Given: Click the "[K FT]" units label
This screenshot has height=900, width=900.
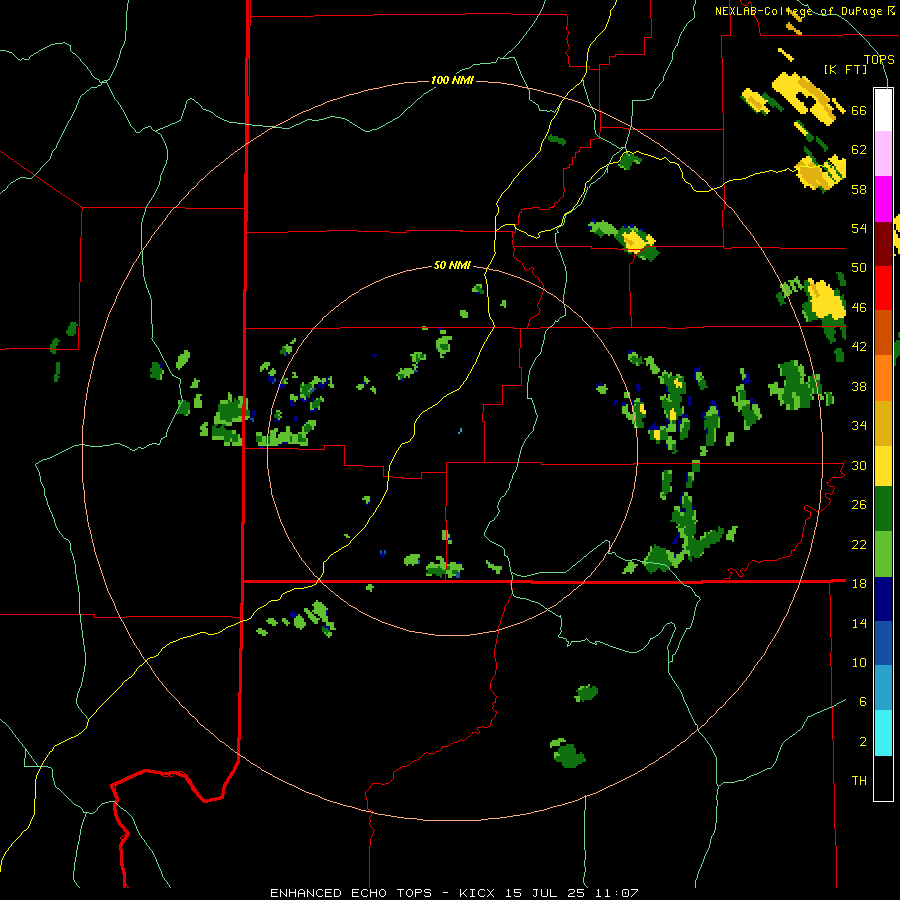Looking at the screenshot, I should (x=845, y=69).
